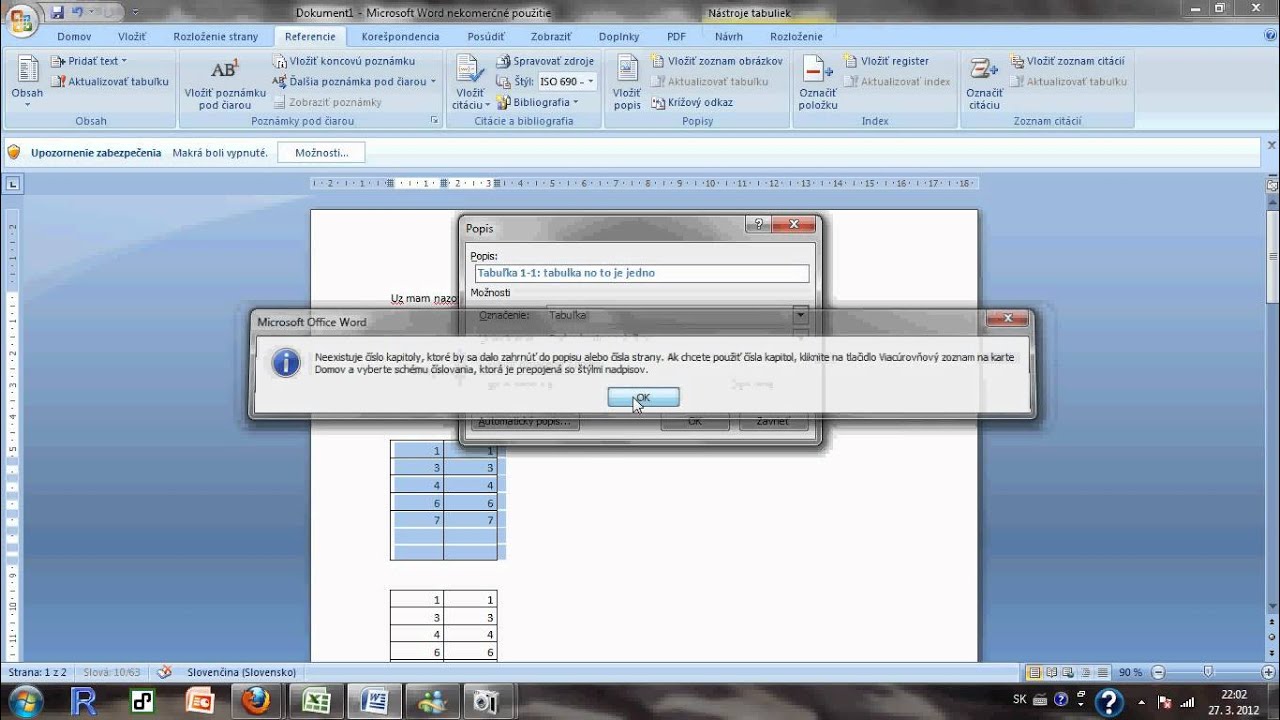Viewport: 1280px width, 720px height.
Task: Open Excel from the taskbar
Action: click(x=317, y=702)
